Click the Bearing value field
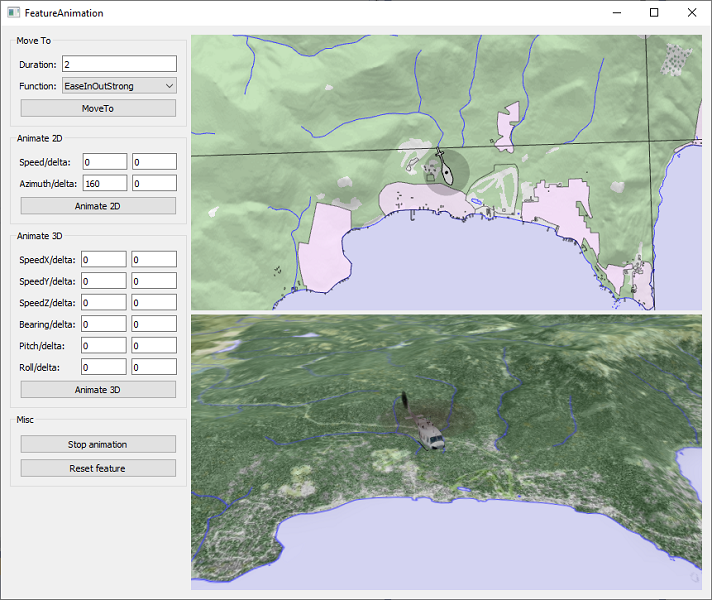Image resolution: width=712 pixels, height=600 pixels. point(104,324)
